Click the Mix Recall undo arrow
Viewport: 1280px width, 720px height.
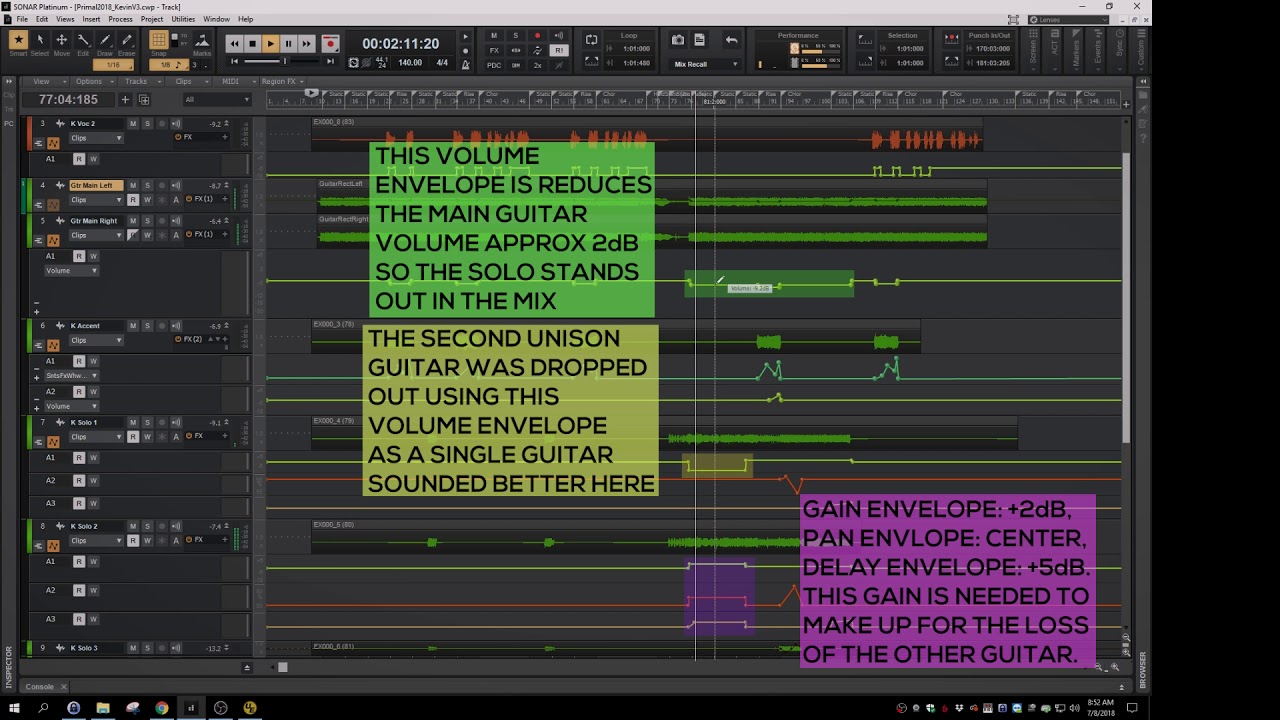pos(731,40)
